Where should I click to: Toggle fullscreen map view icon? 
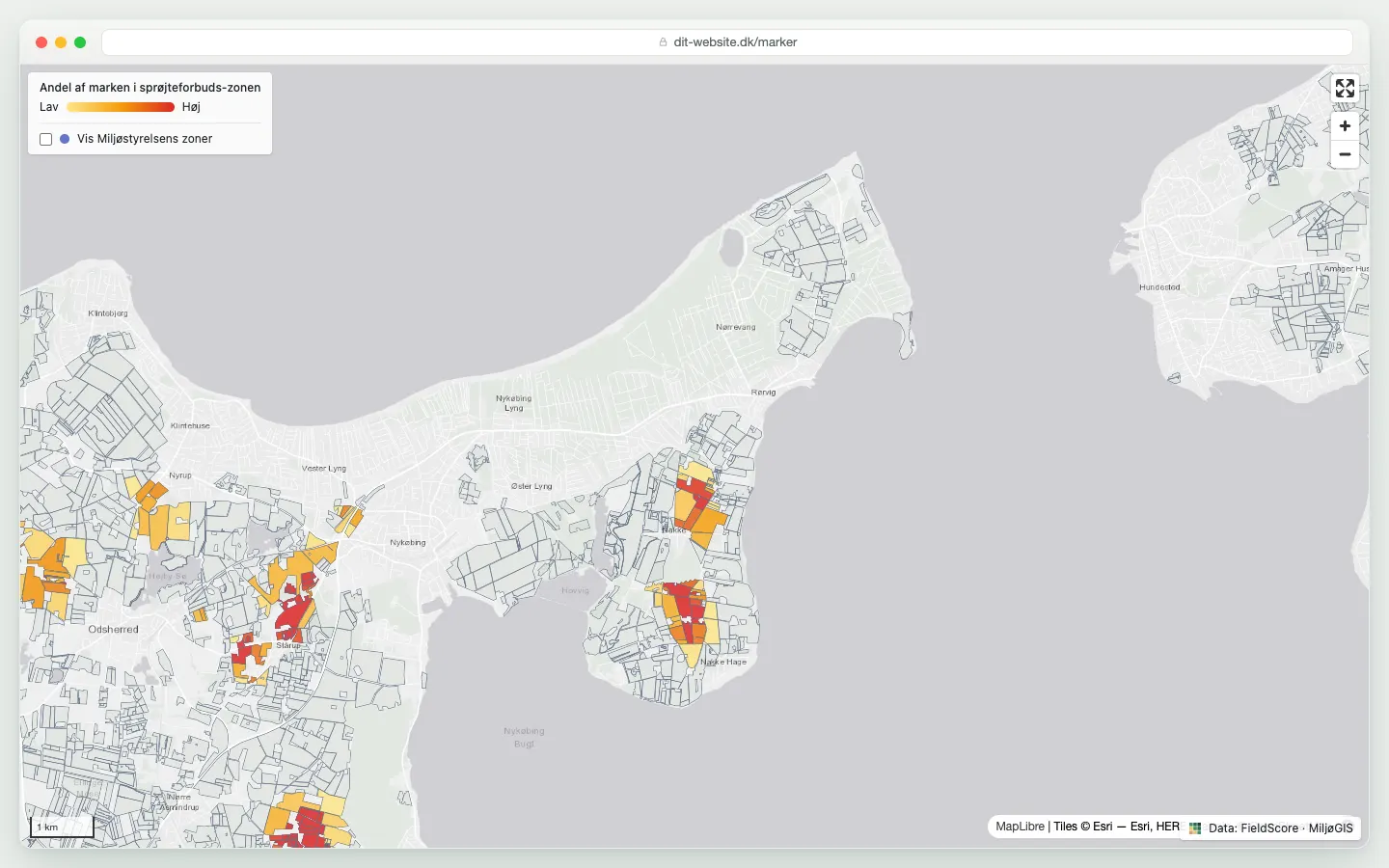pos(1345,89)
